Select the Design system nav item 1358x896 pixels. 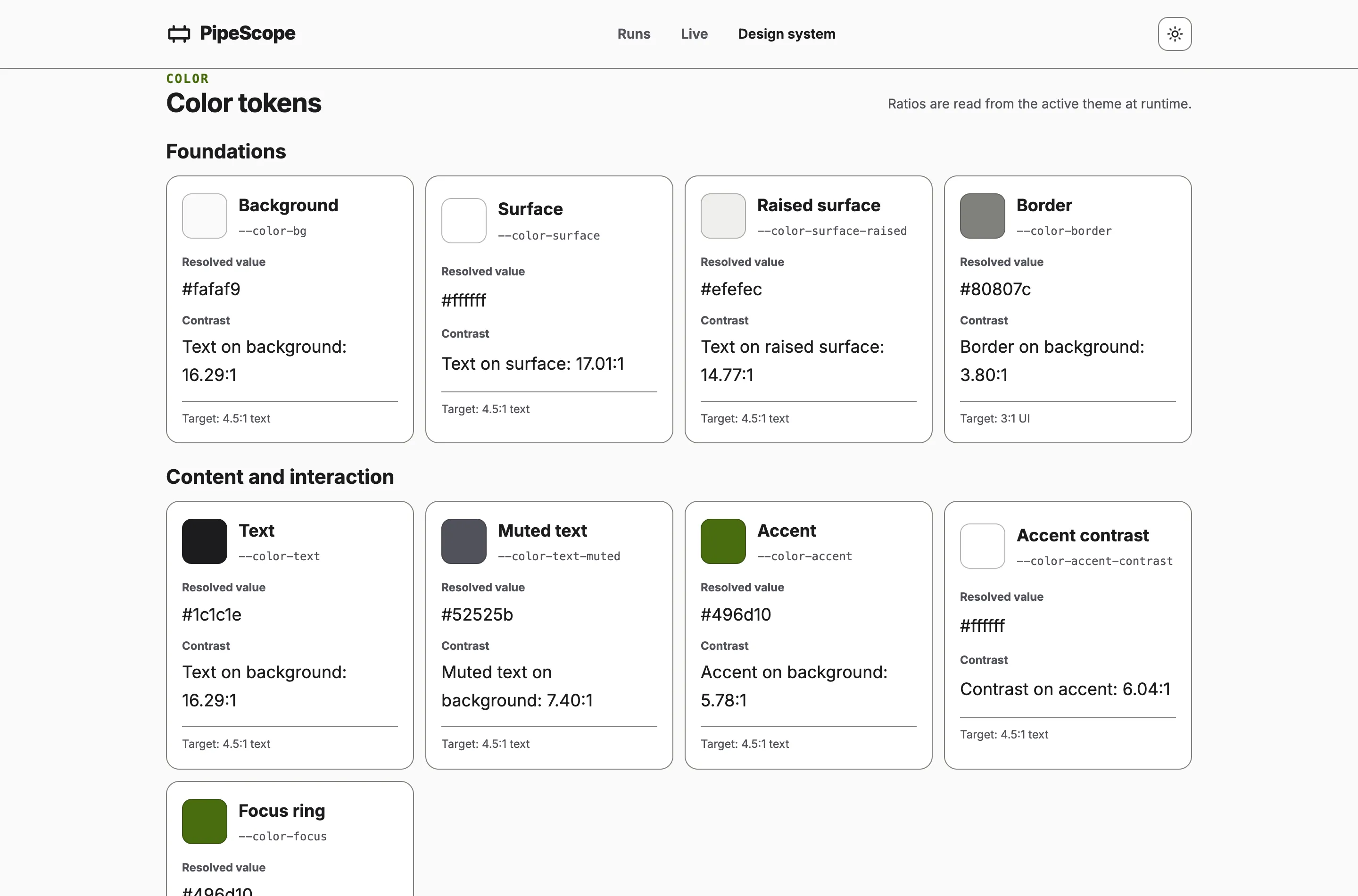tap(787, 33)
